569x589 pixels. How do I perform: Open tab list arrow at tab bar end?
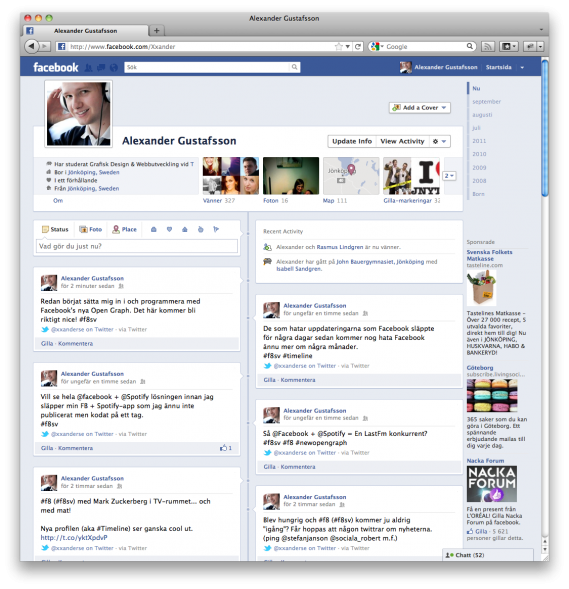(x=541, y=30)
